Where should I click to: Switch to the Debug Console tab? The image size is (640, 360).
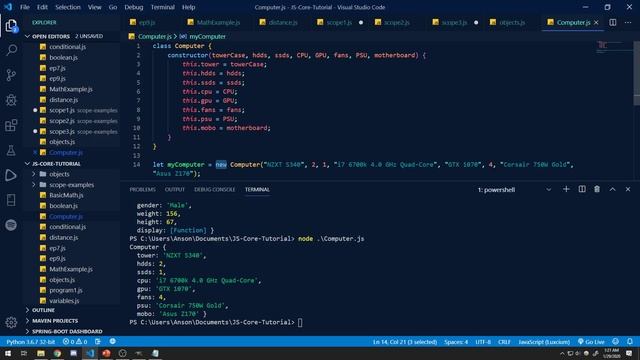point(215,189)
